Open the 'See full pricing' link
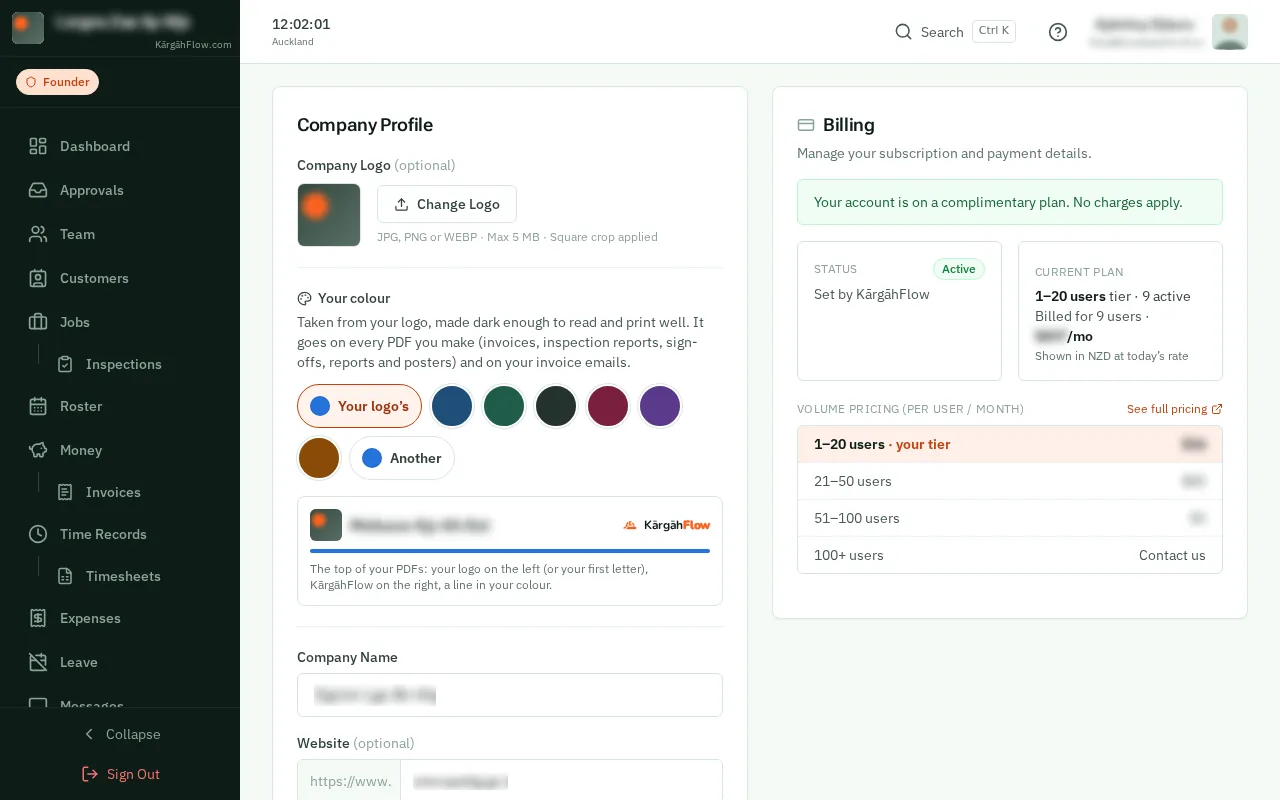 1174,409
